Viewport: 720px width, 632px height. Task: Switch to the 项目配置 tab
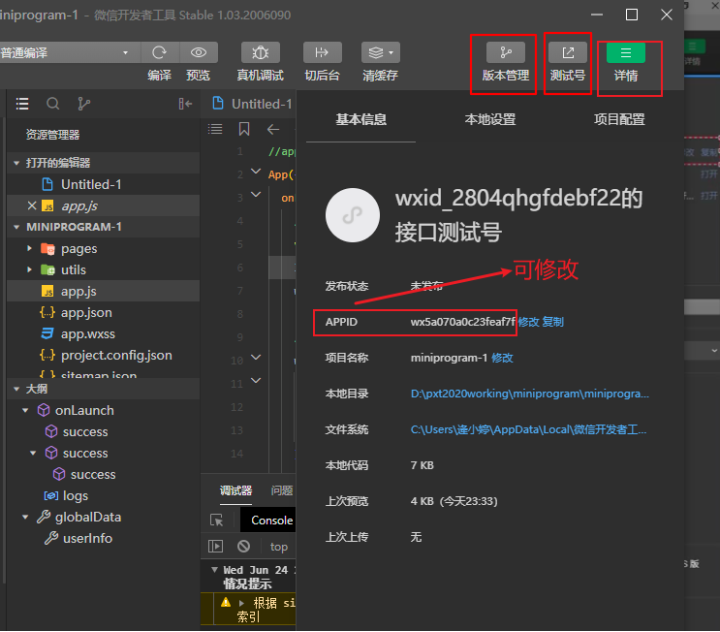619,119
